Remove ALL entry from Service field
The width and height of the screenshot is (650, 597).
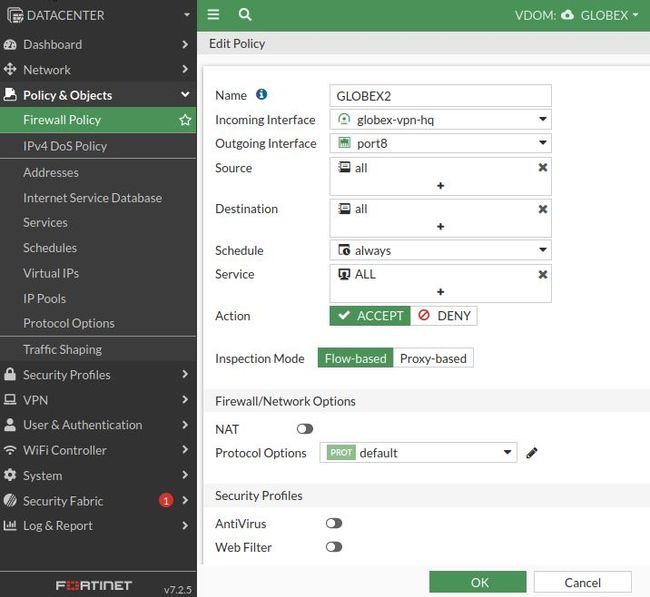[x=543, y=274]
